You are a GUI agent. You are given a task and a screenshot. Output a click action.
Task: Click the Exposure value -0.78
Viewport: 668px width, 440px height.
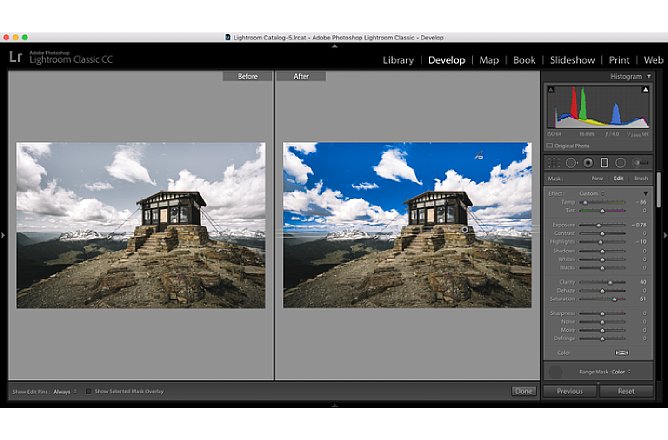pyautogui.click(x=639, y=225)
